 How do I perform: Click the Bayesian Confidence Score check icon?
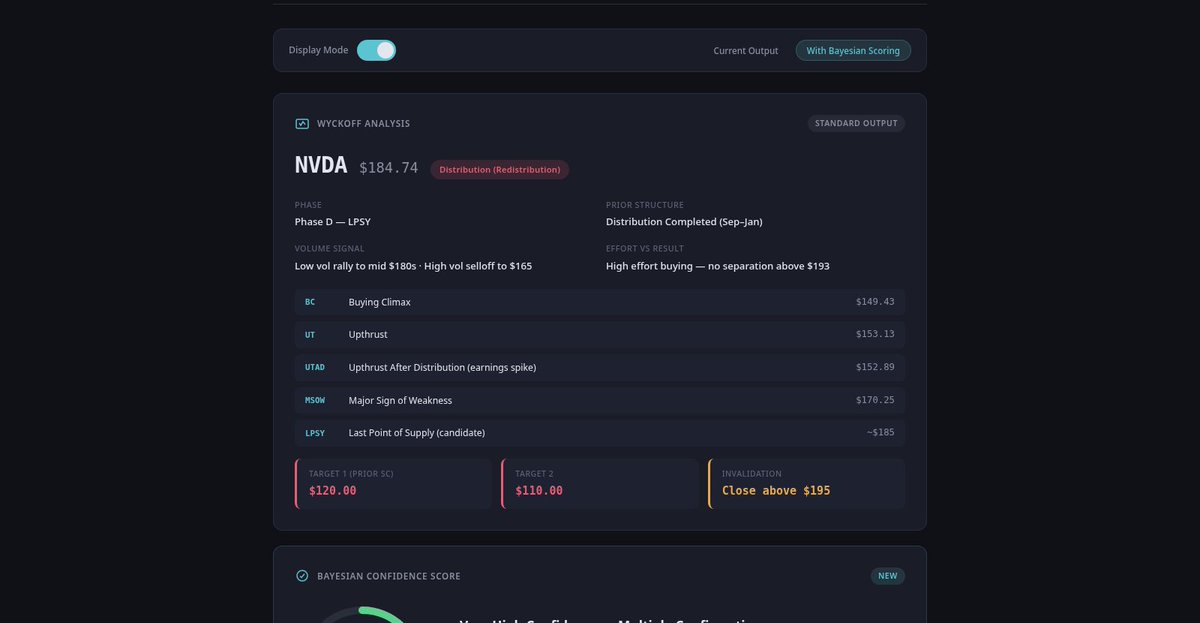click(x=302, y=576)
